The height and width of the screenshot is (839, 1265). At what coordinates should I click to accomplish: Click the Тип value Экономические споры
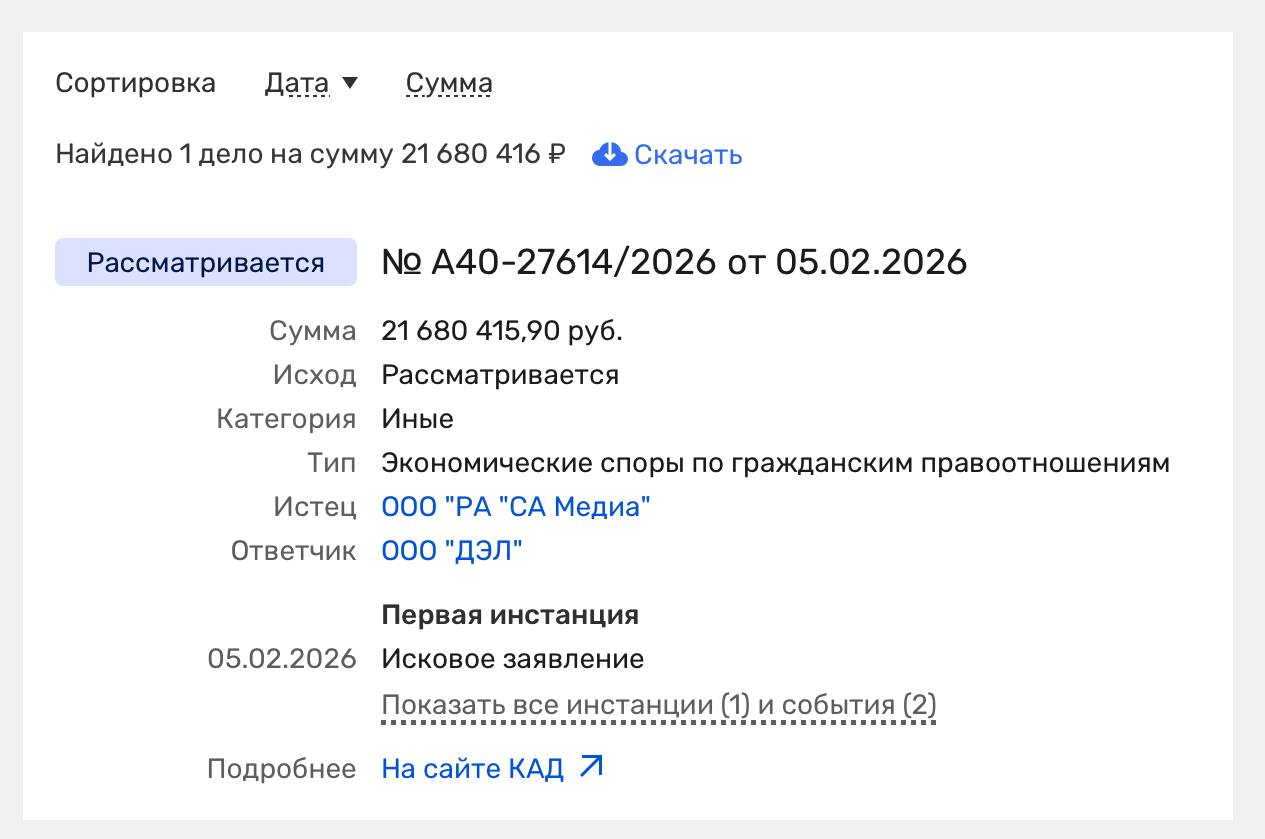[x=775, y=463]
